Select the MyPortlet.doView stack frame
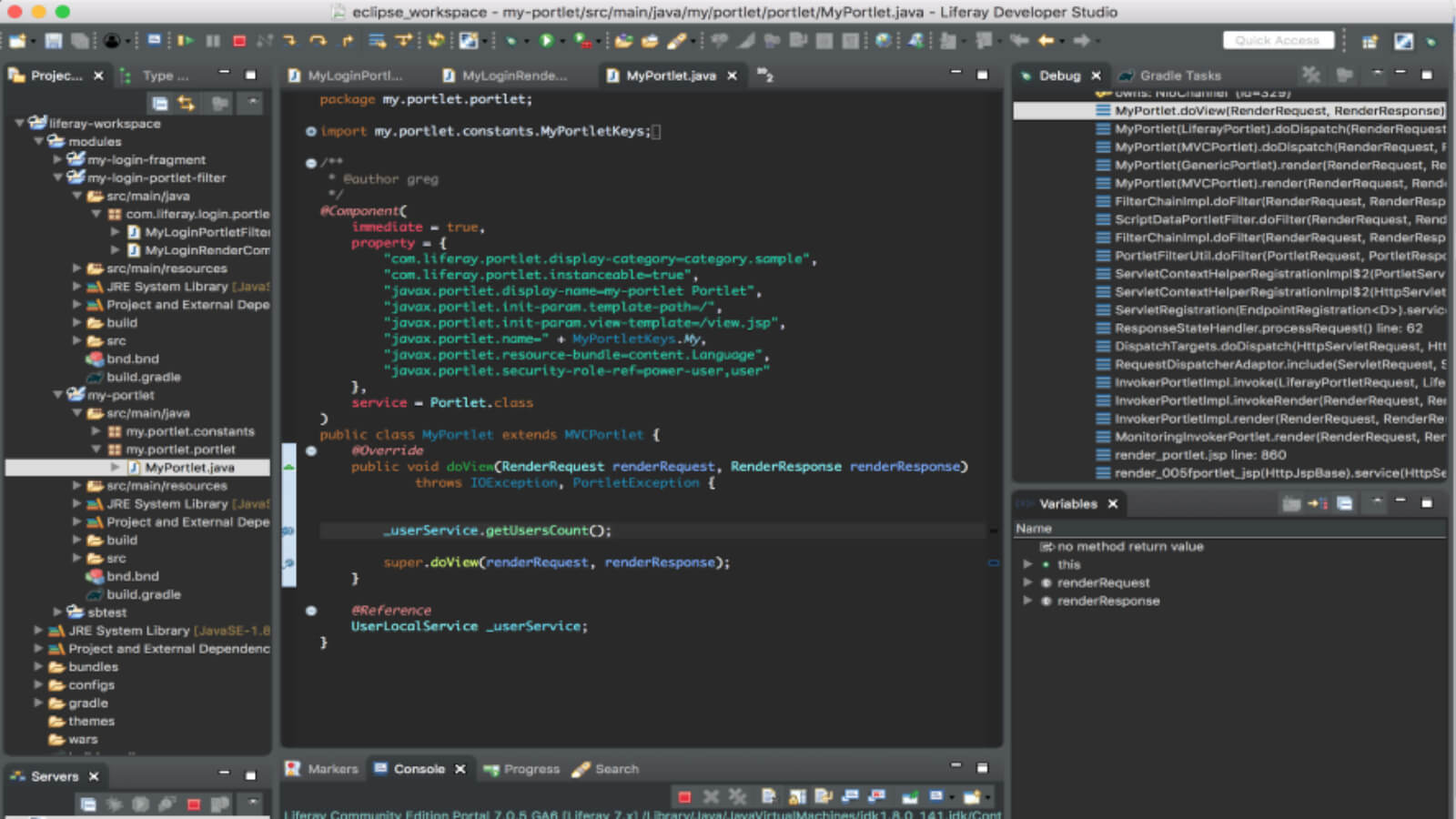 1228,110
